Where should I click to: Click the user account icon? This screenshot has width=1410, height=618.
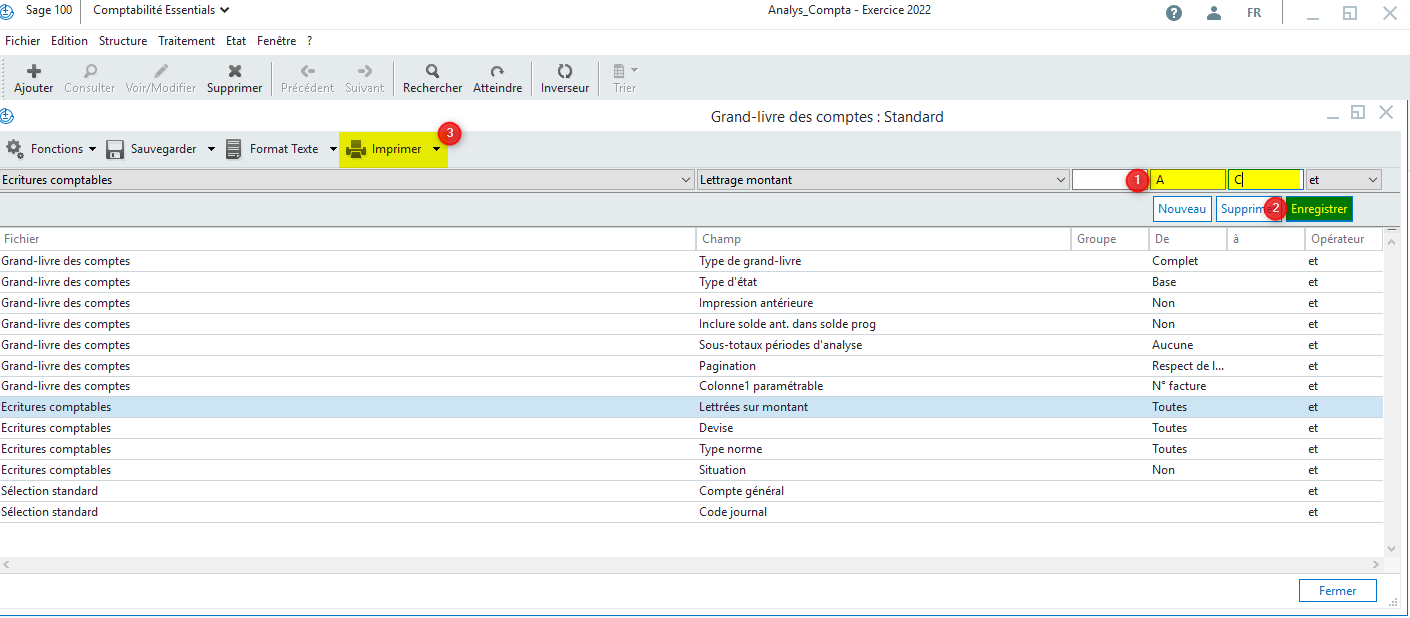click(x=1214, y=13)
